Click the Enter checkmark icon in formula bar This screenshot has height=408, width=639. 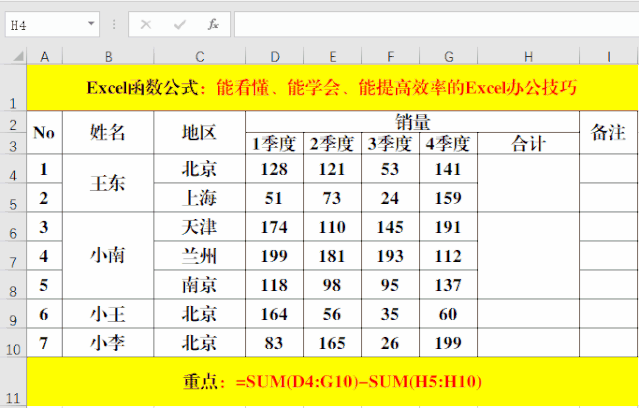179,25
